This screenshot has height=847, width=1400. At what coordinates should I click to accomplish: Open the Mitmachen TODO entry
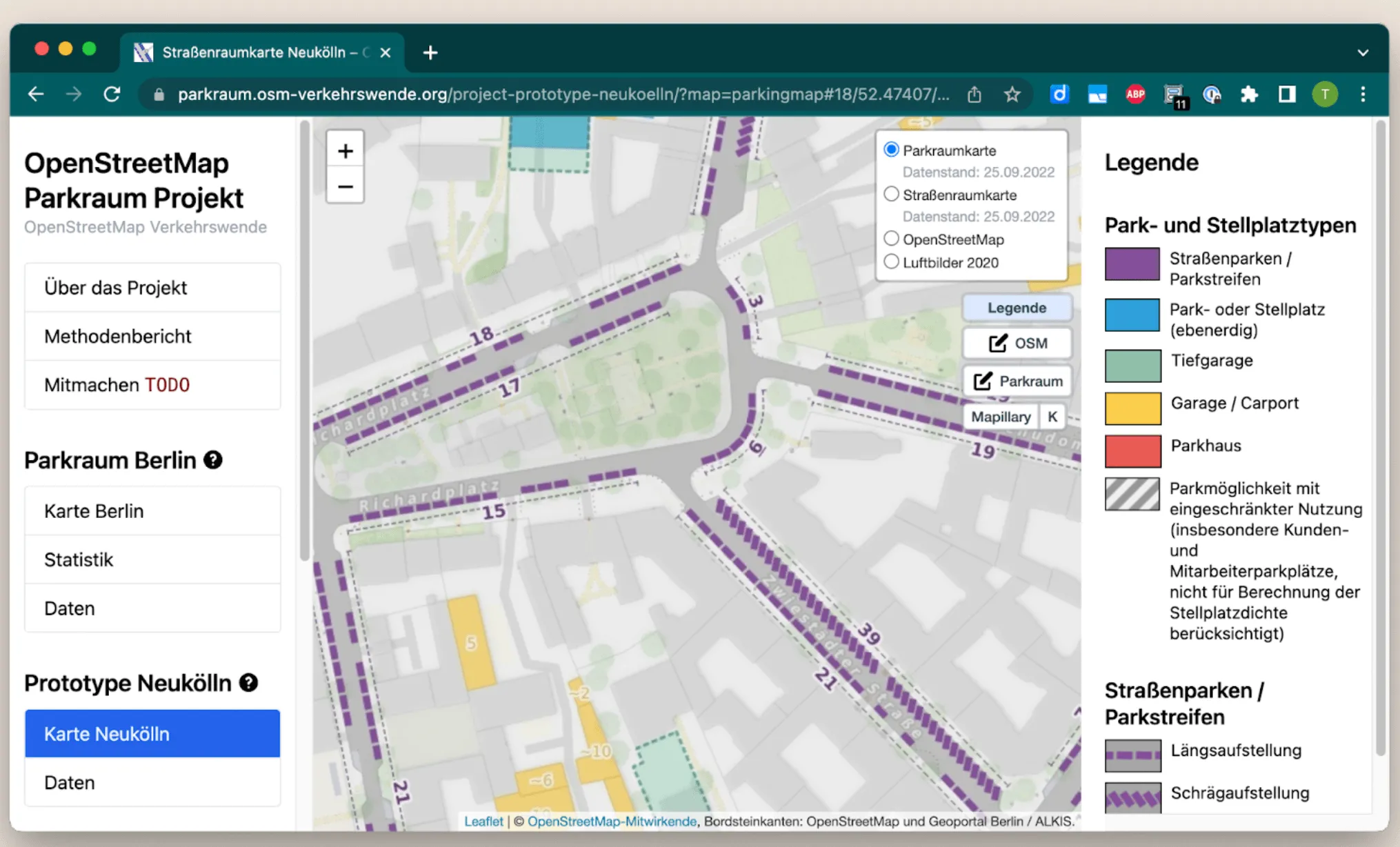152,385
